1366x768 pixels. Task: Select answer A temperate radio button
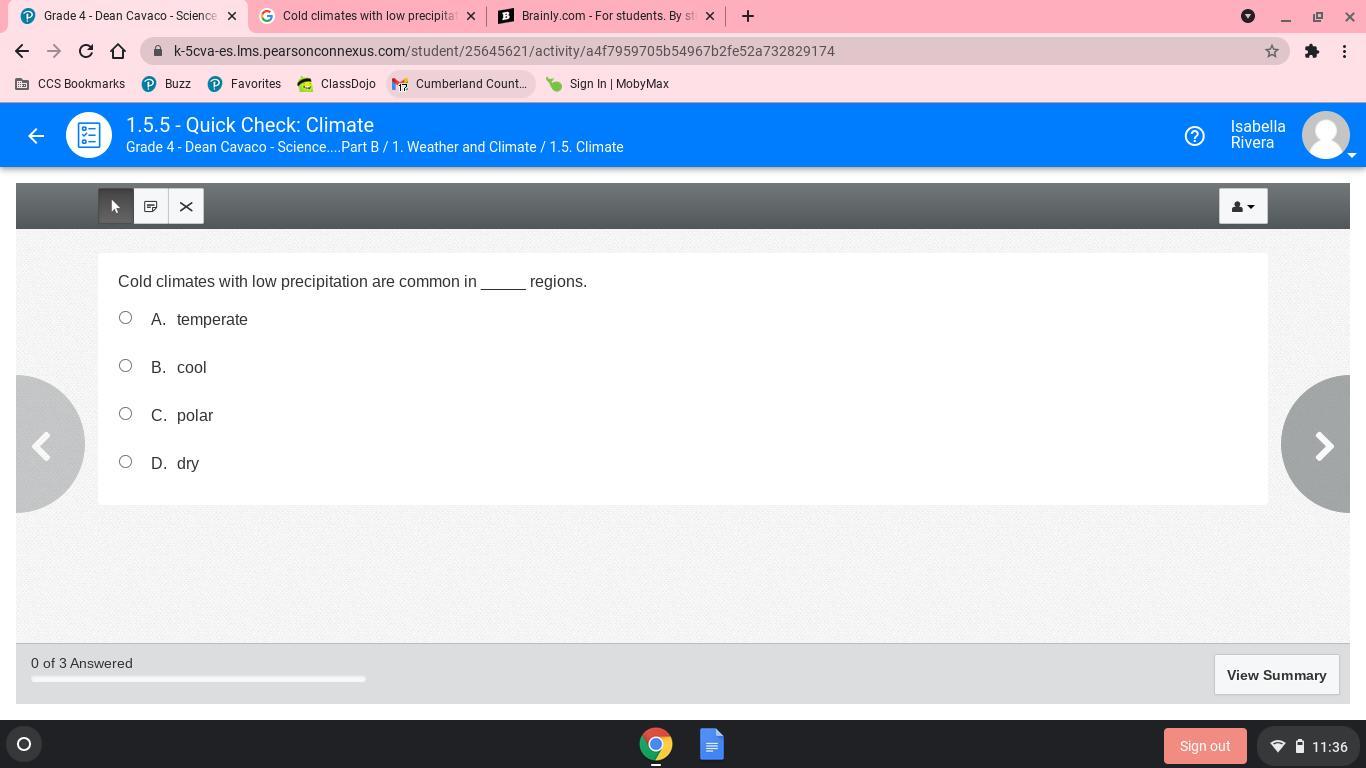[x=125, y=318]
